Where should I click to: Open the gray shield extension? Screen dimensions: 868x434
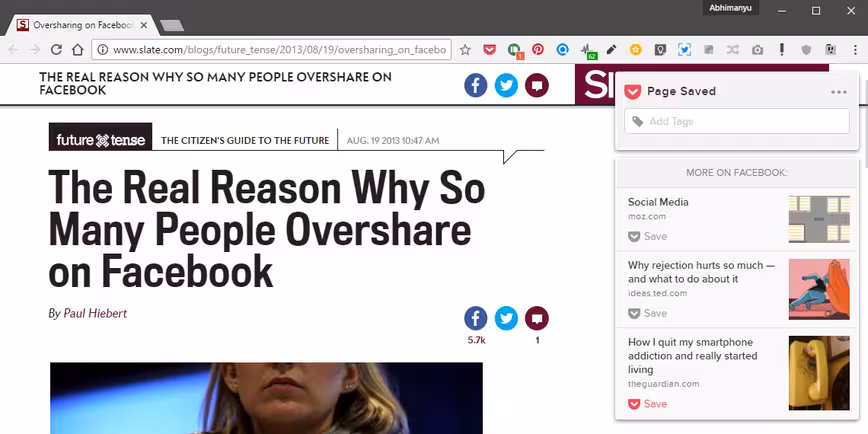tap(806, 50)
